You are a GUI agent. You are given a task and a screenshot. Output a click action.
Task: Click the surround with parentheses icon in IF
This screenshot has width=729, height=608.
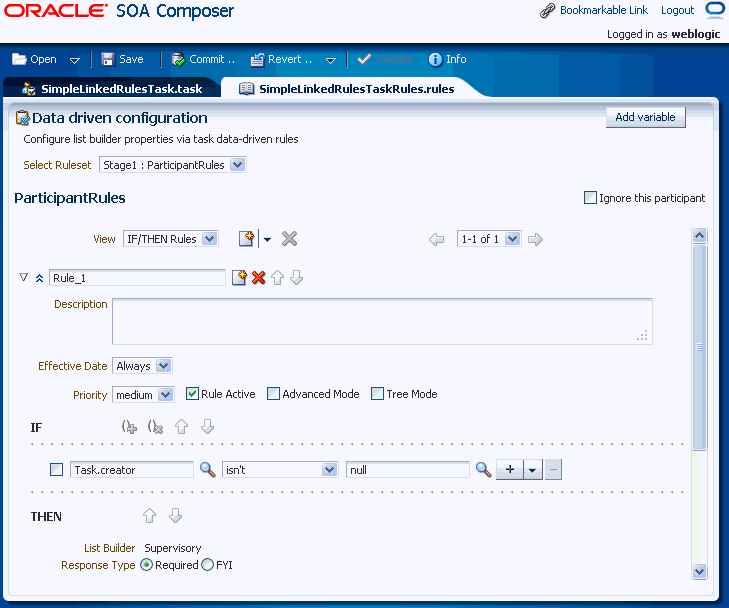click(x=129, y=427)
